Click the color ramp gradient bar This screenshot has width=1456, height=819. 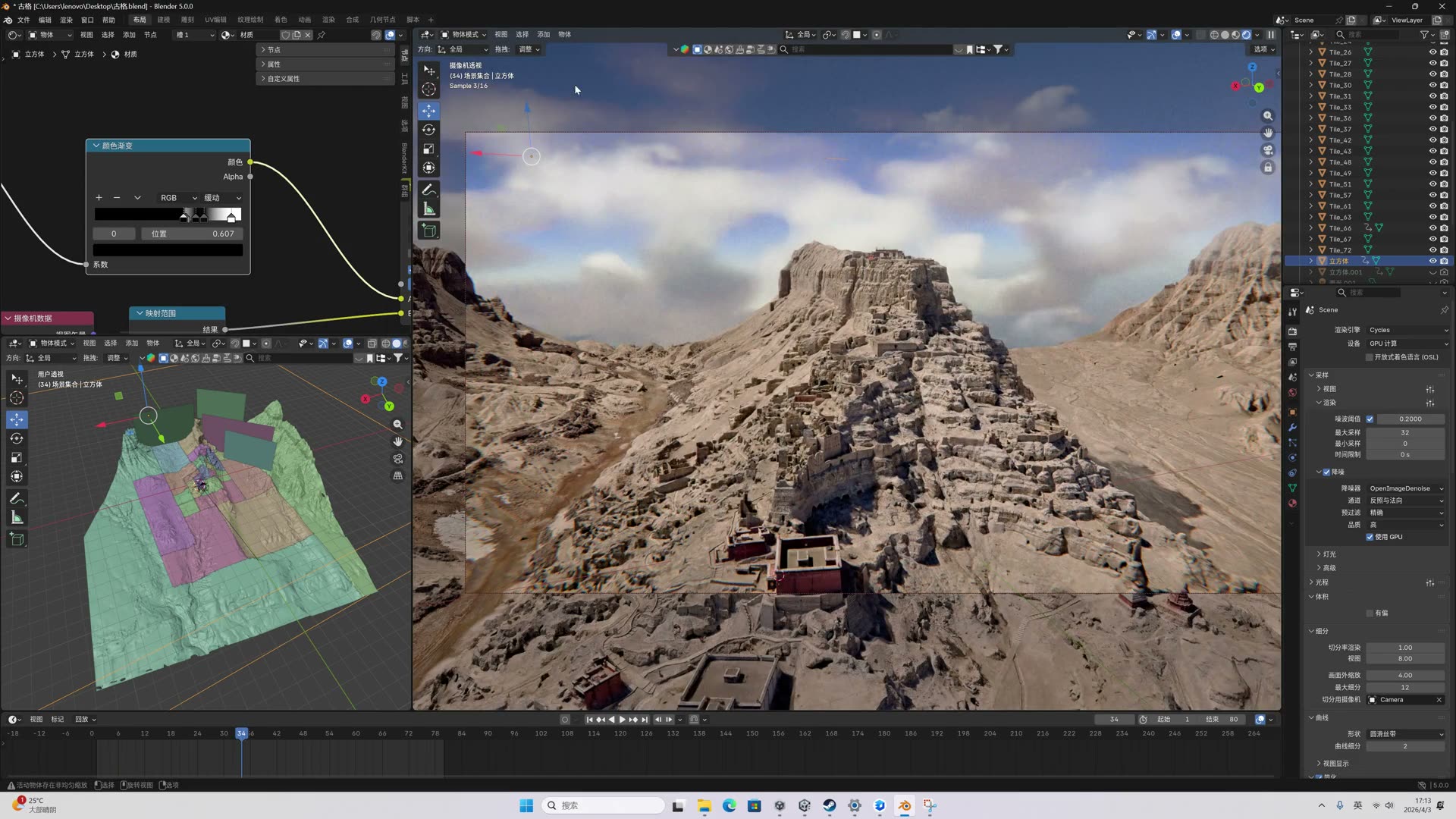(x=168, y=215)
